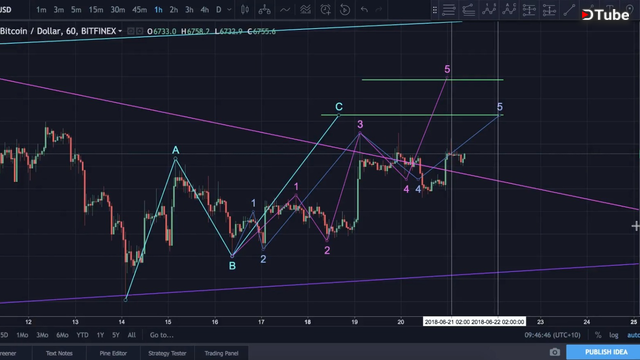Set chart range to YTD
Screen dimensions: 640x360
82,335
